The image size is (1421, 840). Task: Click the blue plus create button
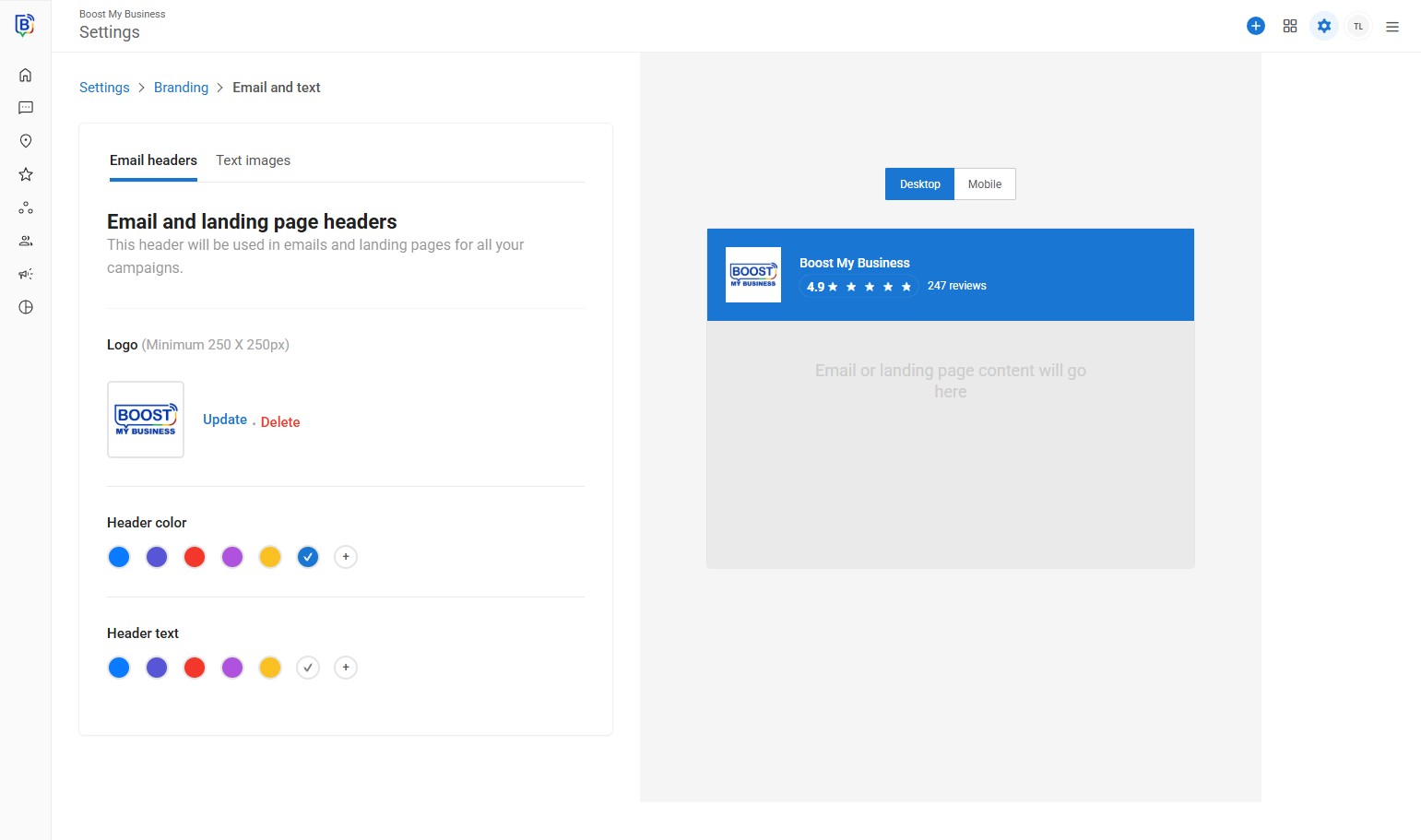[1255, 26]
